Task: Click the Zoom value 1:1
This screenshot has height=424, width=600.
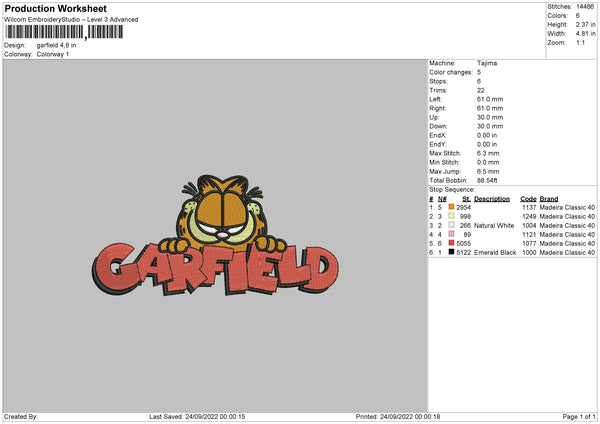Action: tap(580, 42)
